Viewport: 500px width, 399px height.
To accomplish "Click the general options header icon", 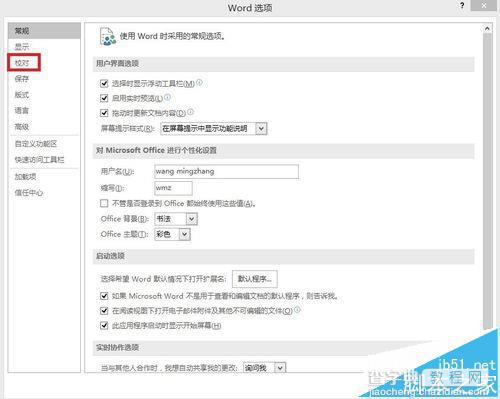I will (107, 36).
